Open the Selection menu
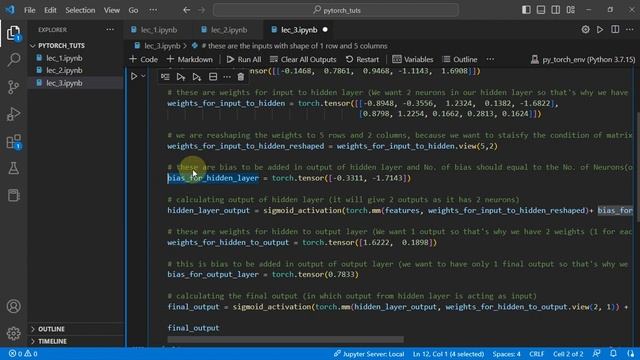This screenshot has width=640, height=360. click(x=80, y=10)
